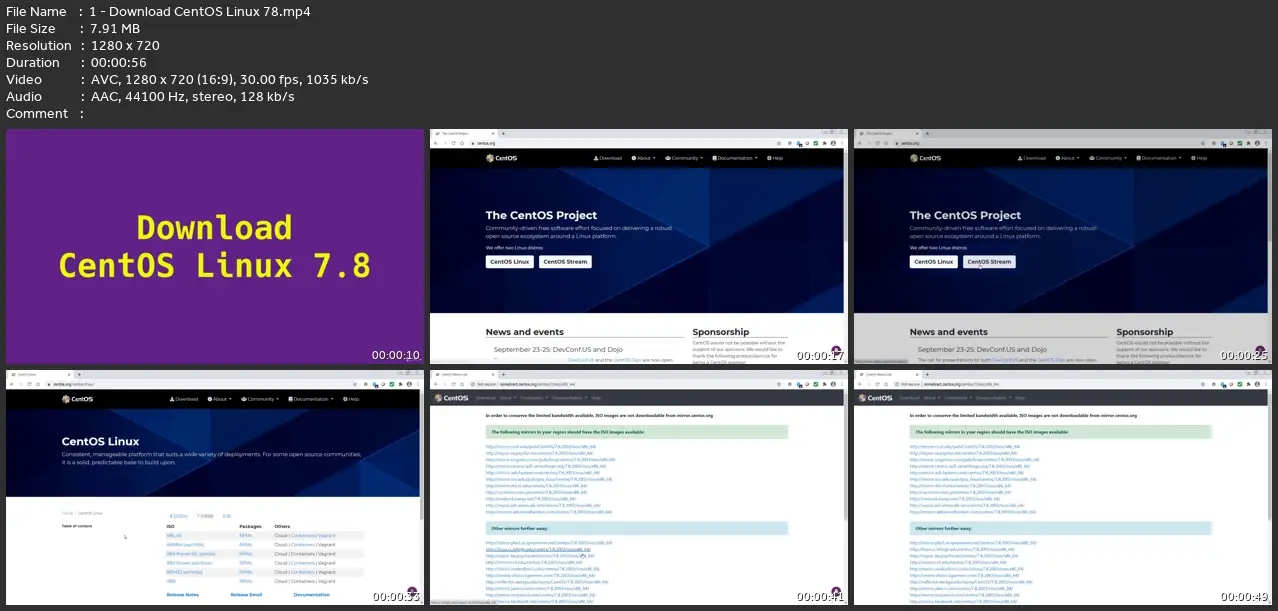Select the file name text Download CentOS Linux 78.mp4
The width and height of the screenshot is (1278, 611).
coord(200,12)
